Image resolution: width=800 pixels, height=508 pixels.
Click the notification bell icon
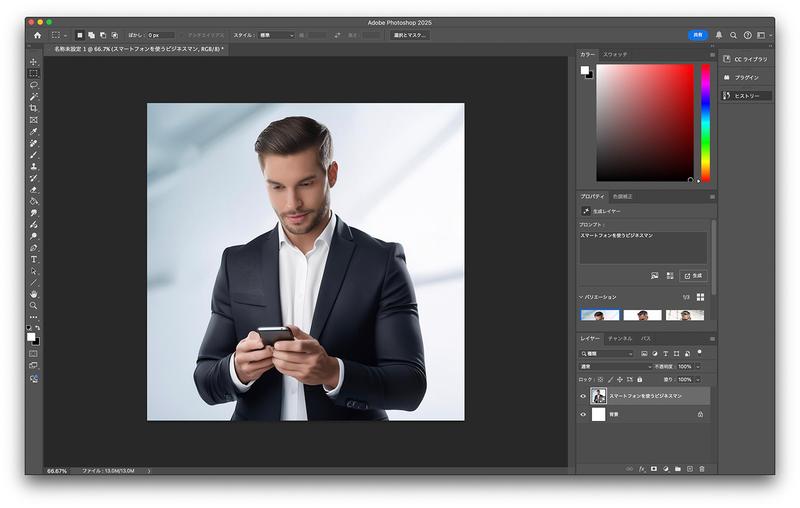719,35
